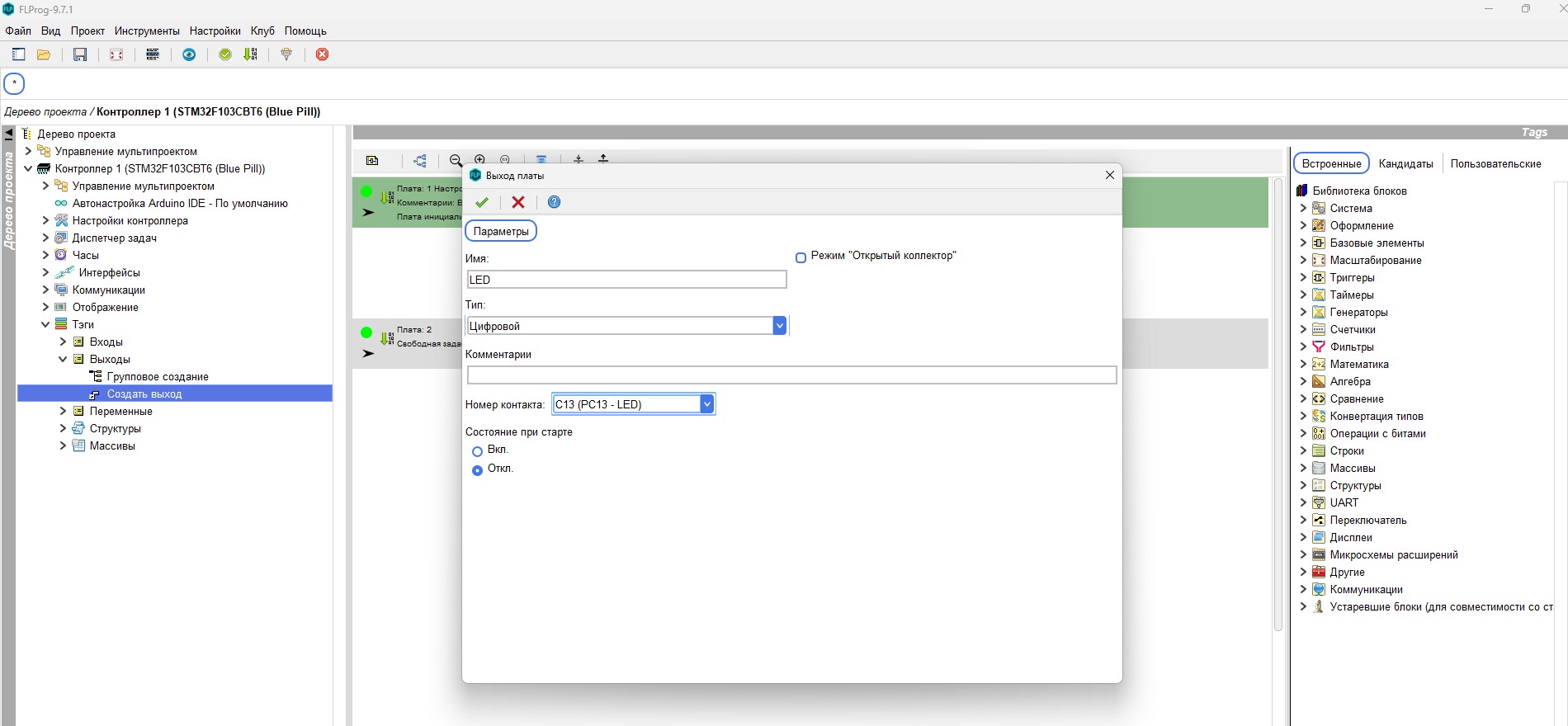Click the asterisk tab button below the toolbar
The width and height of the screenshot is (1568, 726).
tap(14, 83)
